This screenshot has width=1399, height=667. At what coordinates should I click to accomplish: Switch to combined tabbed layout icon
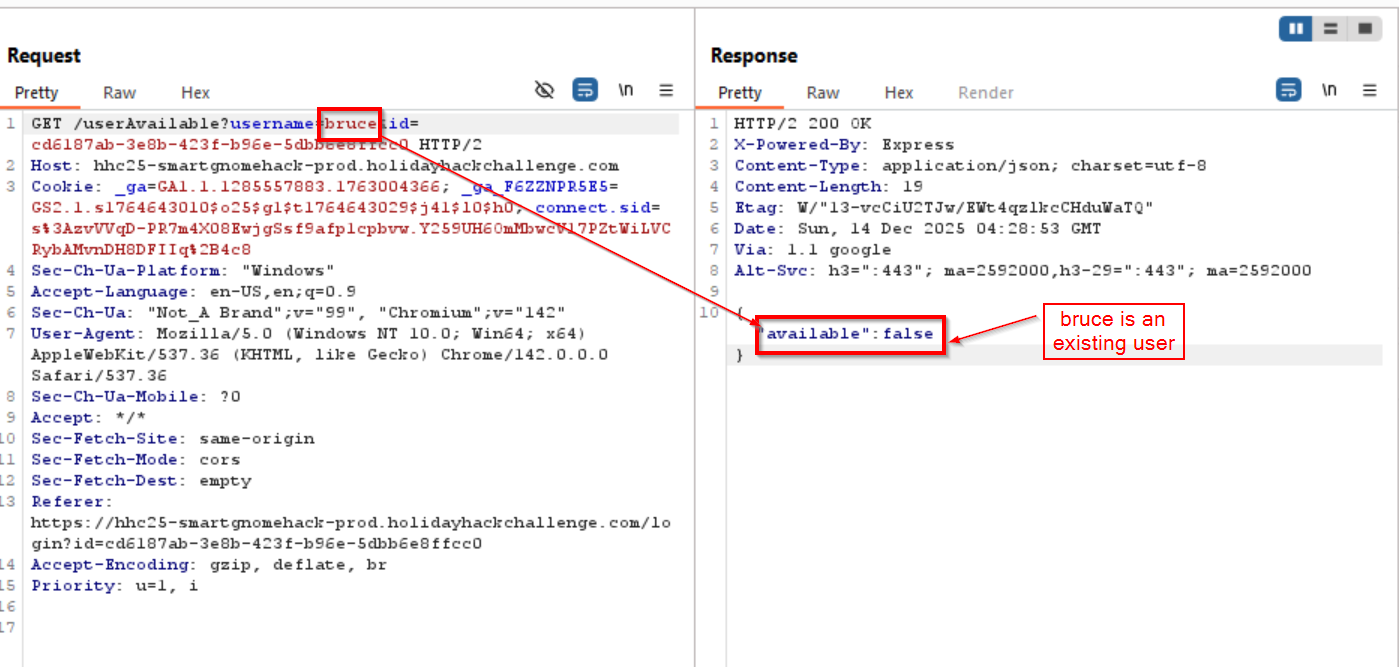(x=1363, y=29)
